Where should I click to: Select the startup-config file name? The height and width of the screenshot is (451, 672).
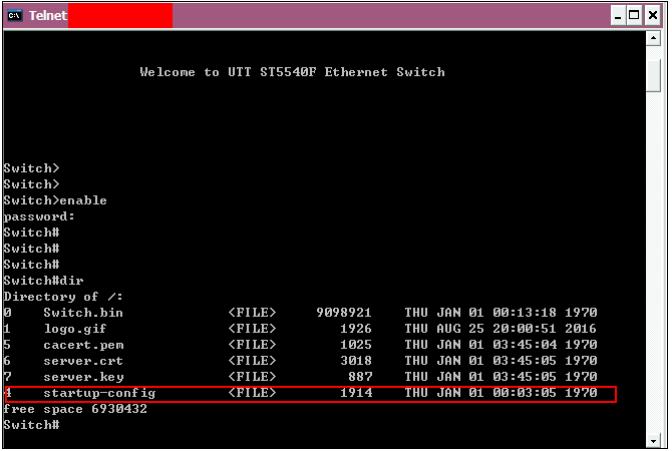pyautogui.click(x=99, y=393)
